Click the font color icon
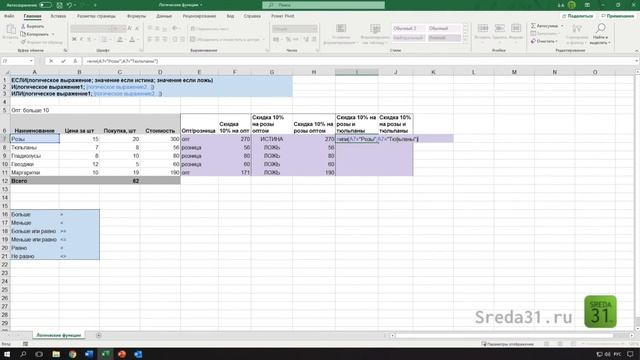The image size is (640, 360). pos(132,40)
